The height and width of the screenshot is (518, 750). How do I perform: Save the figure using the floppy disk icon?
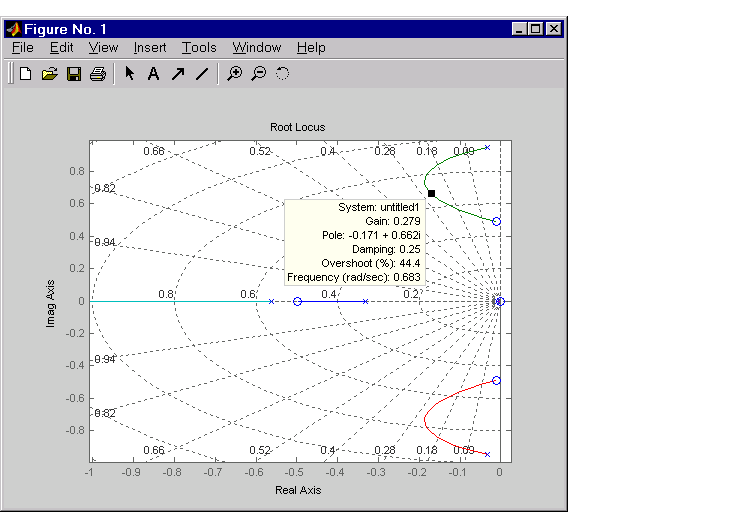tap(73, 74)
